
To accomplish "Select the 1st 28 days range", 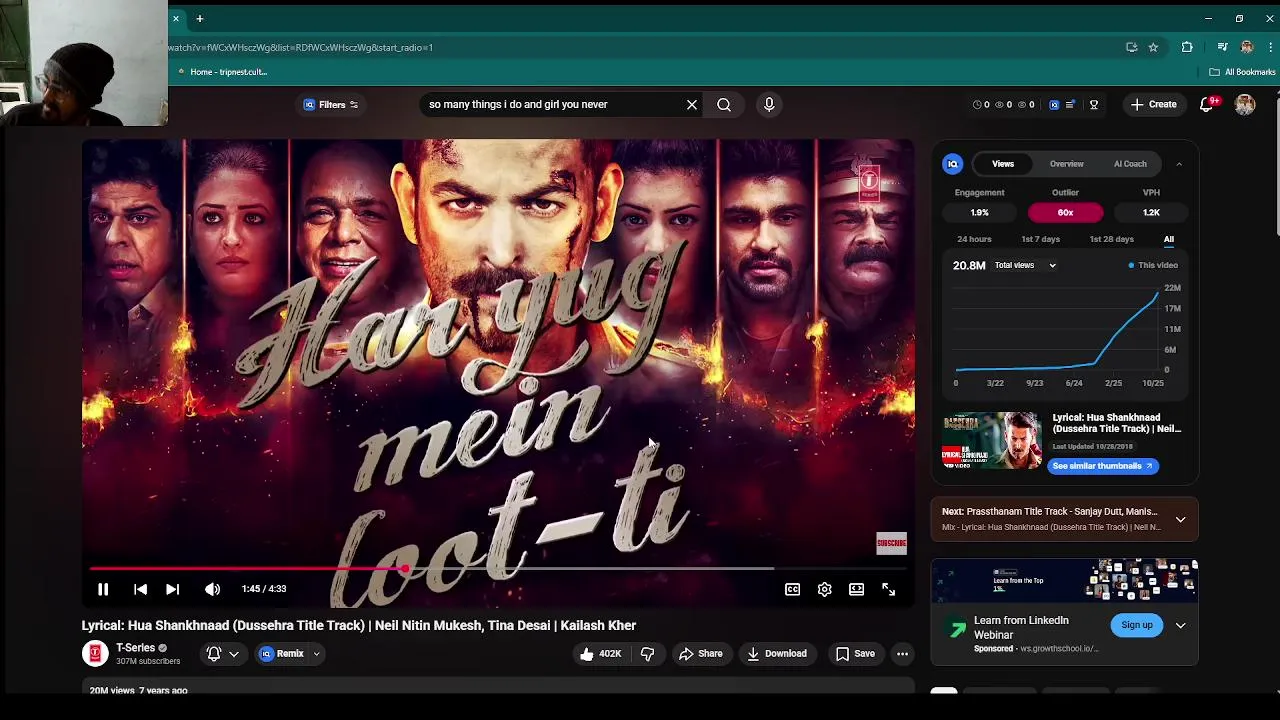I will (1111, 239).
